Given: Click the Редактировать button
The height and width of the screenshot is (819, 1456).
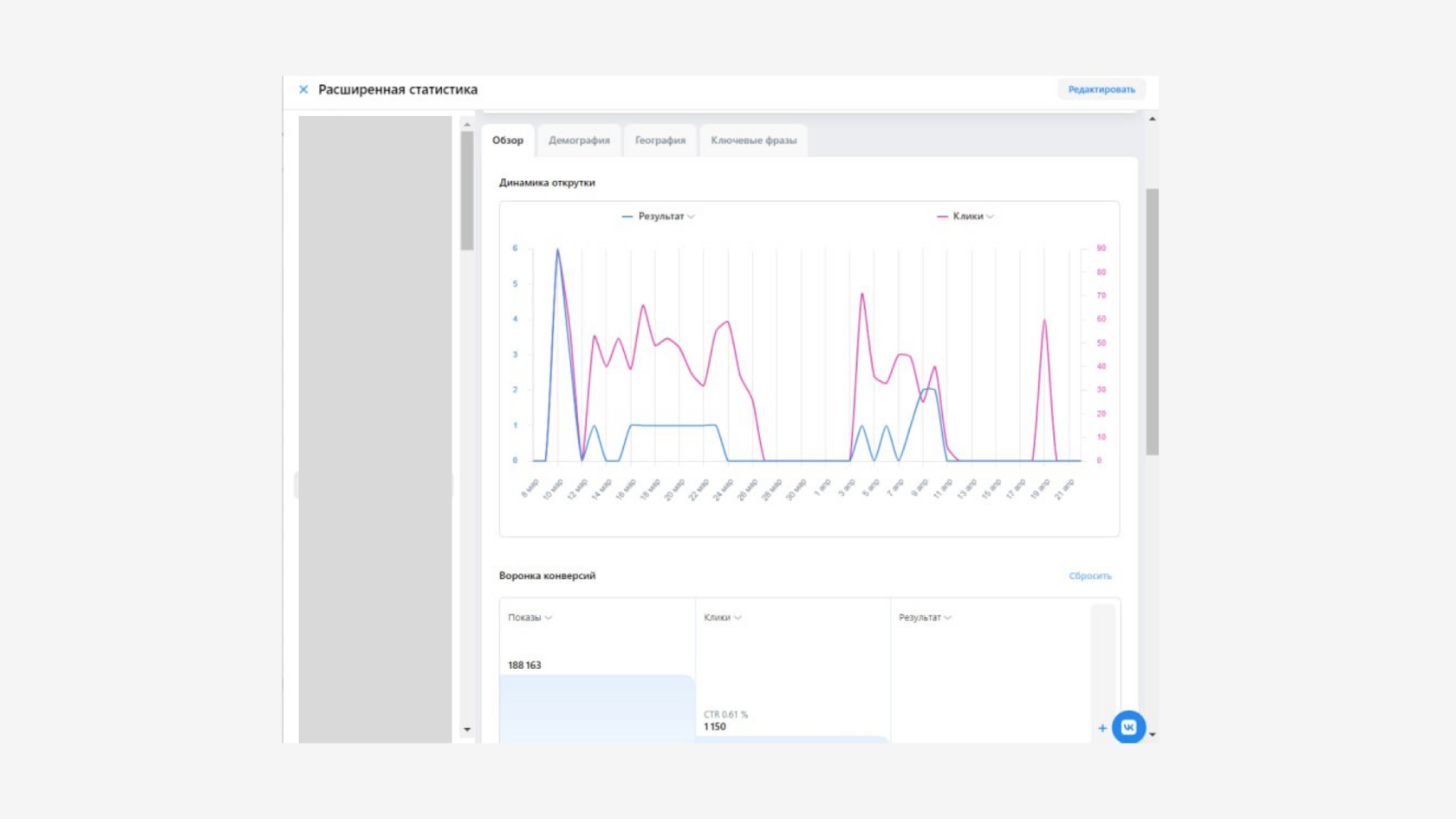Looking at the screenshot, I should click(1102, 89).
